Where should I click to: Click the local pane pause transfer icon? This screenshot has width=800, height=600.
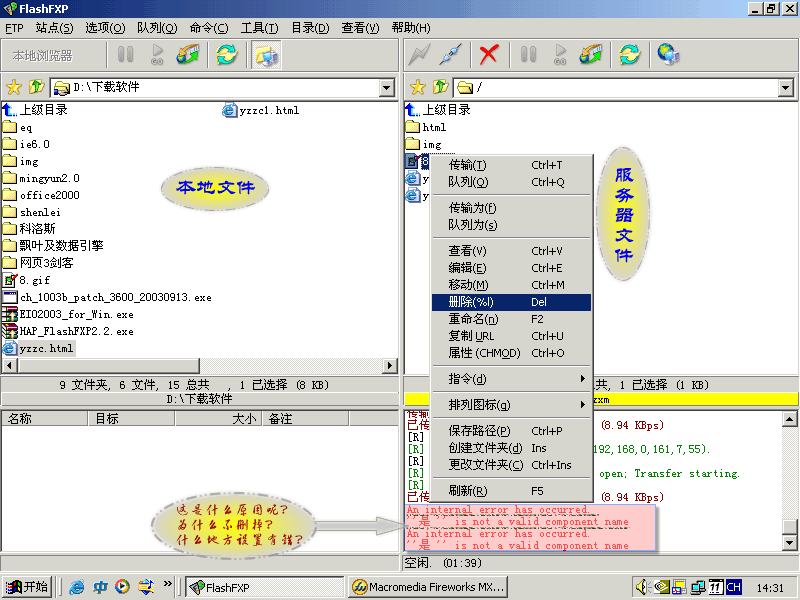pyautogui.click(x=126, y=54)
